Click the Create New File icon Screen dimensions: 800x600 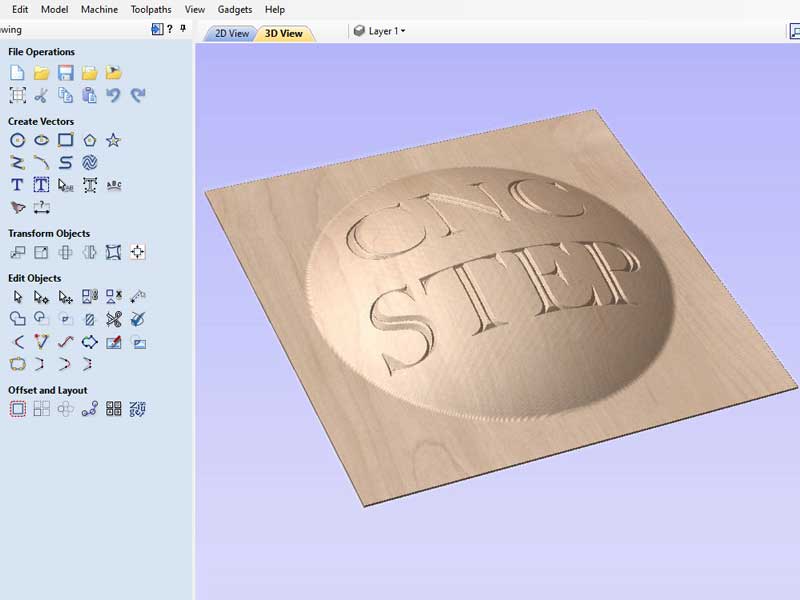pyautogui.click(x=17, y=73)
